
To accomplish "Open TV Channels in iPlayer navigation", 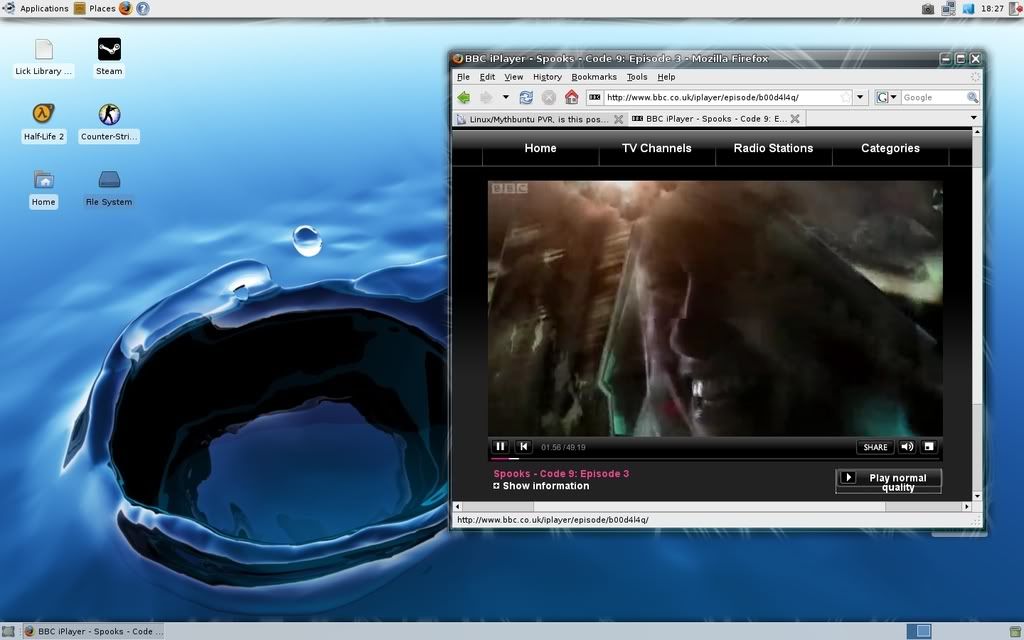I will point(656,148).
